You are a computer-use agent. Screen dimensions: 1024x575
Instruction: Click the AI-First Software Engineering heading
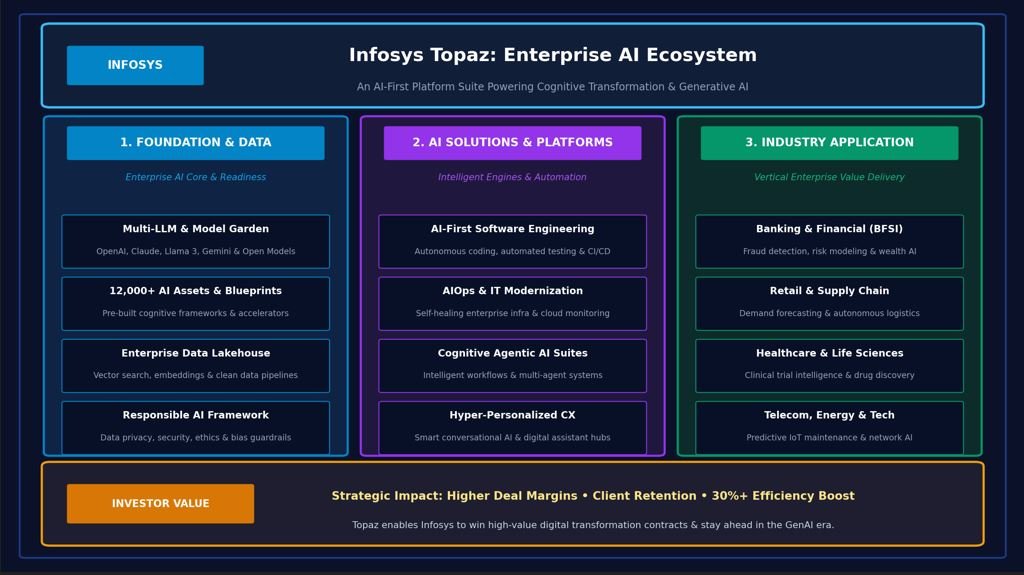pos(513,229)
